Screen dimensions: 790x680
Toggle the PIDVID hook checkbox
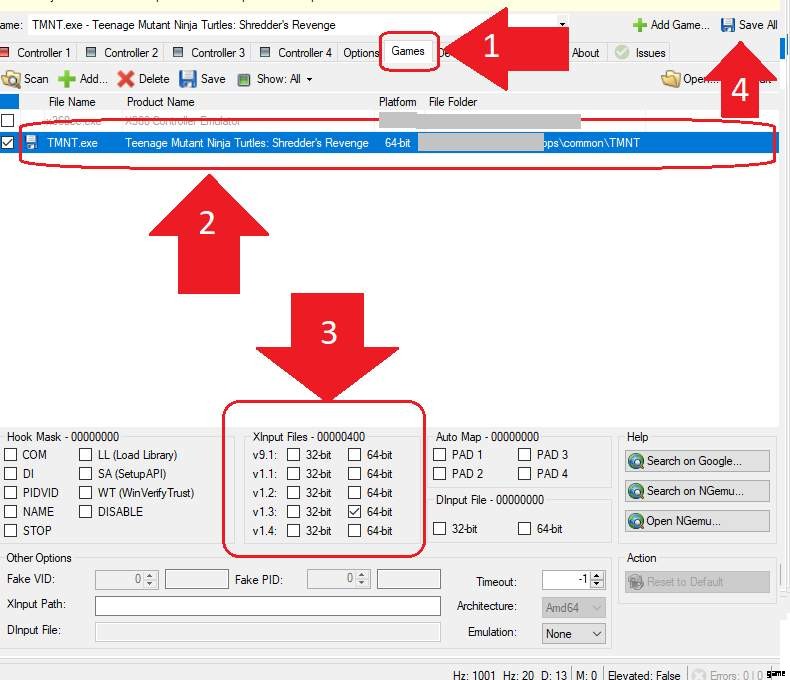coord(10,493)
